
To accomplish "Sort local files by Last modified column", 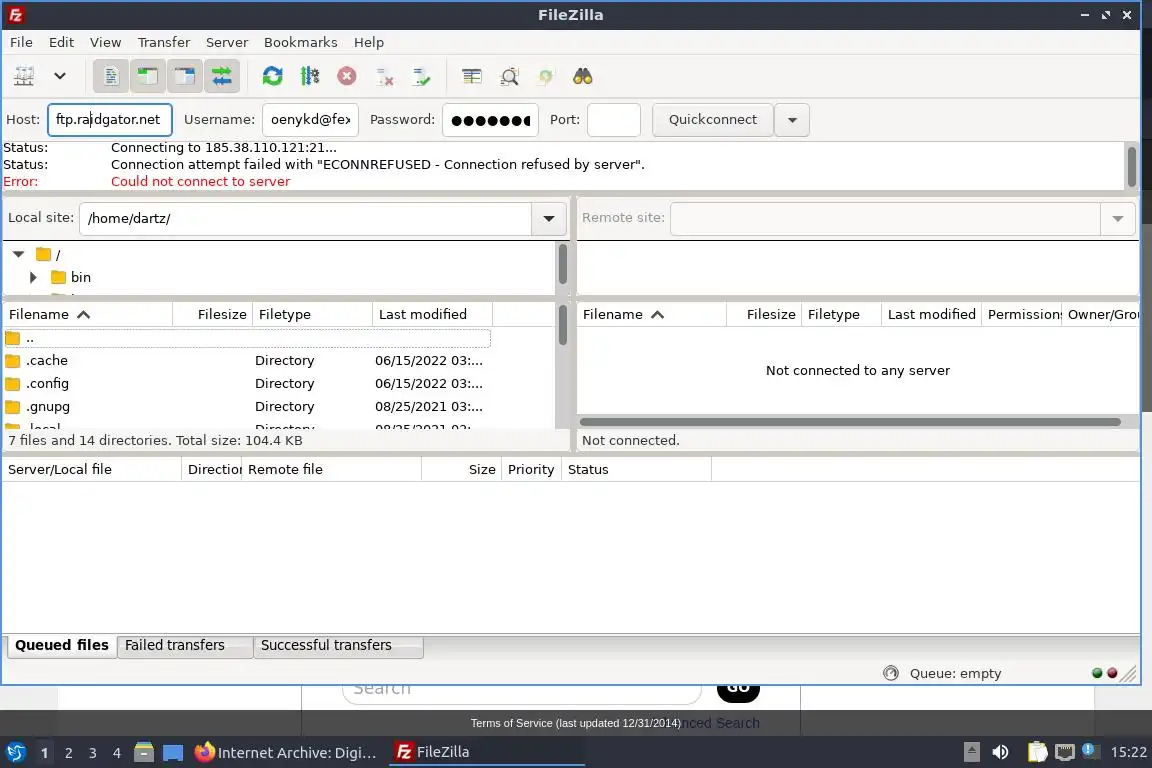I will [x=433, y=315].
